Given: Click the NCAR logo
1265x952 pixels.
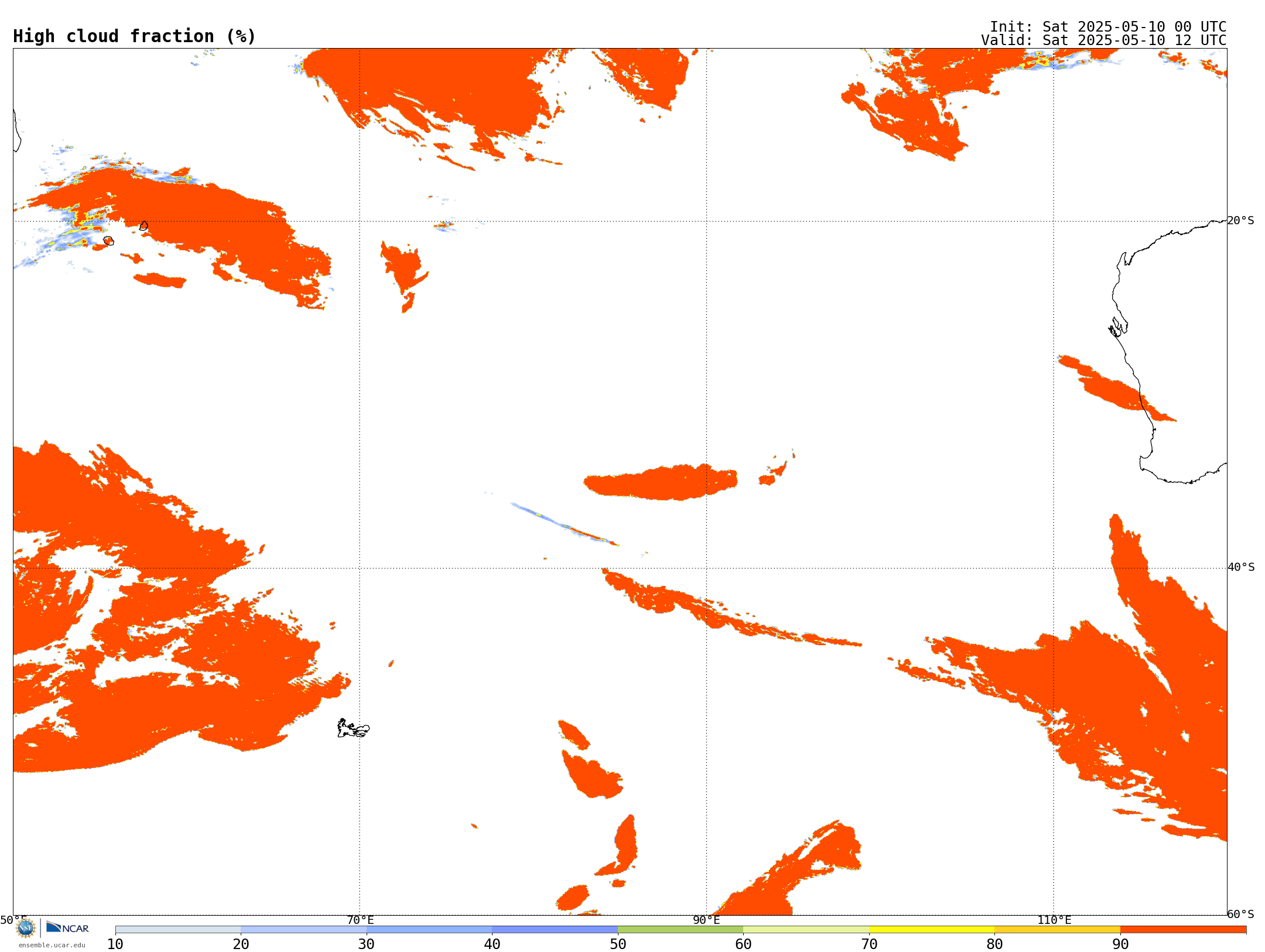Looking at the screenshot, I should [67, 927].
